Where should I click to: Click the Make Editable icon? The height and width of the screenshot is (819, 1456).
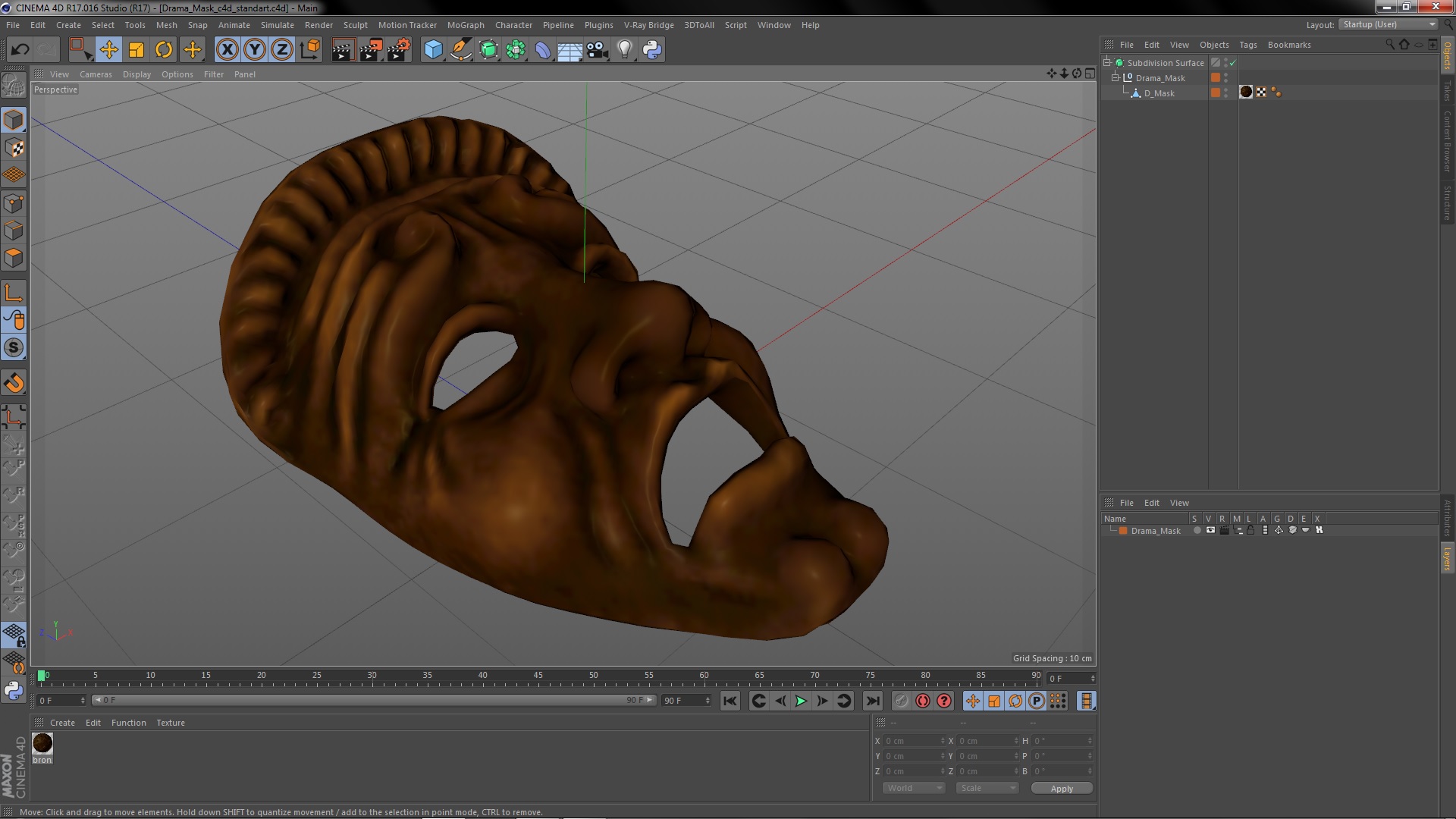click(14, 85)
